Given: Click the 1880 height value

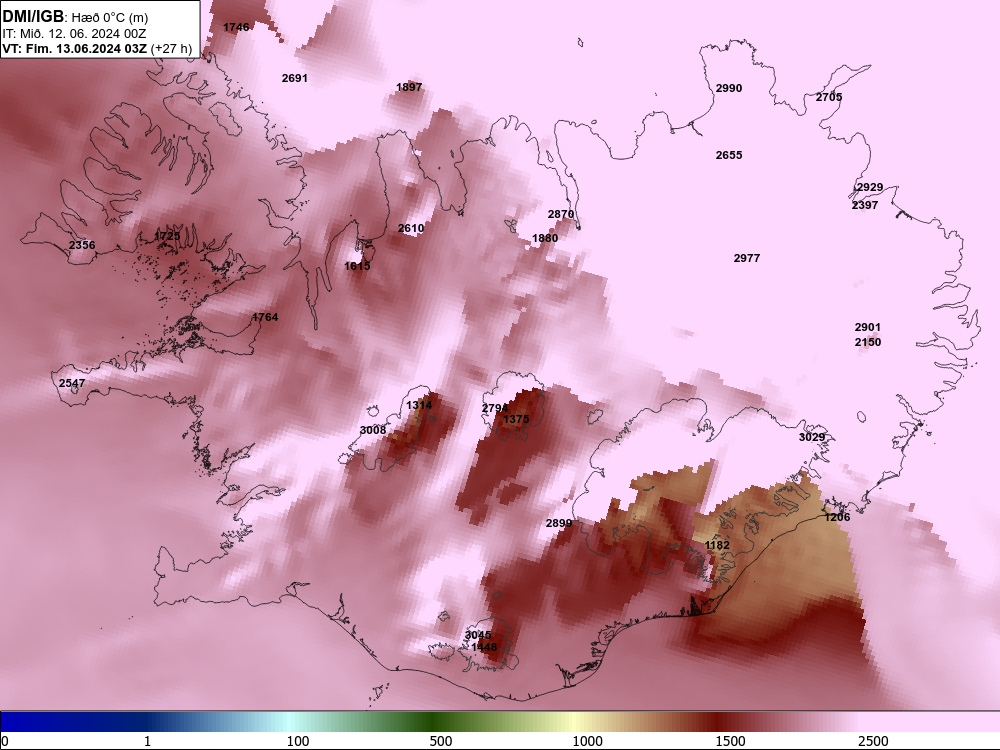Looking at the screenshot, I should click(x=545, y=239).
